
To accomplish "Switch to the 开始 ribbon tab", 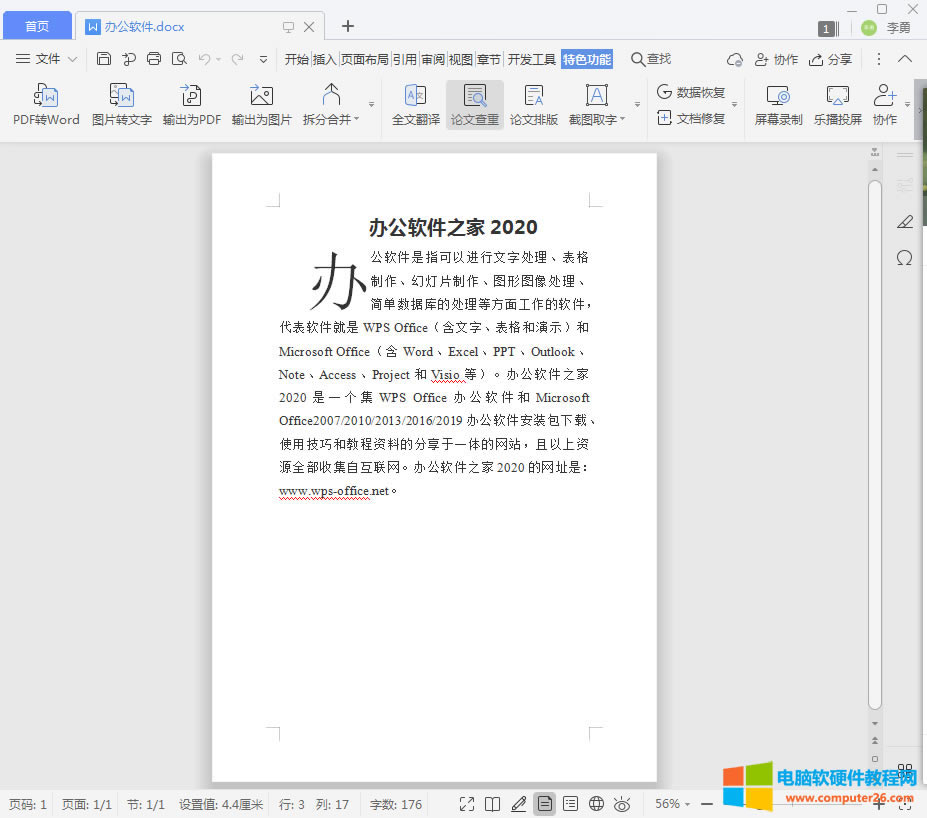I will coord(295,58).
